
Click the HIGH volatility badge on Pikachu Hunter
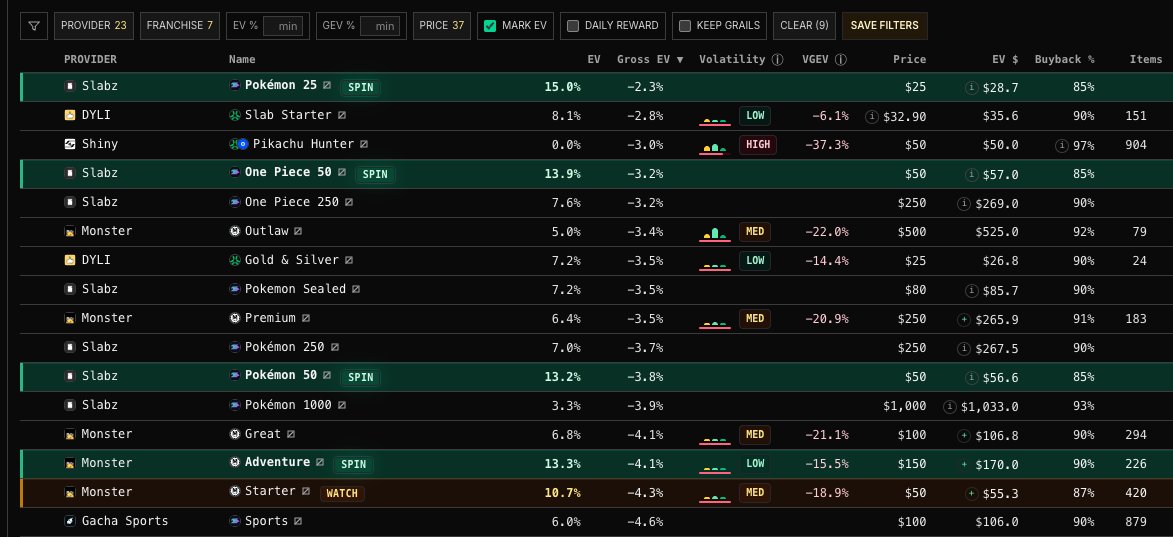click(x=757, y=145)
